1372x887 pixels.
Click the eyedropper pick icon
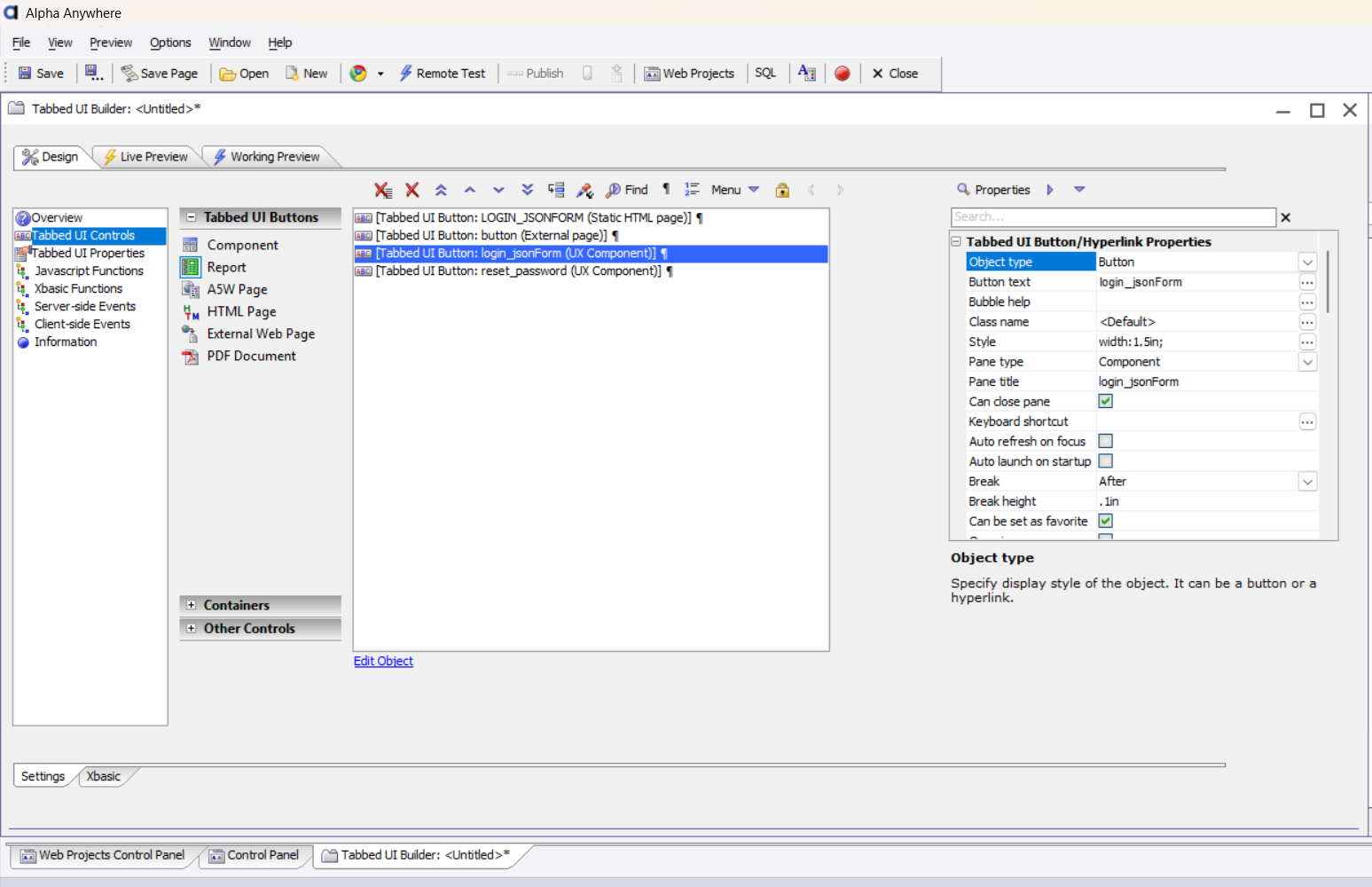[585, 190]
